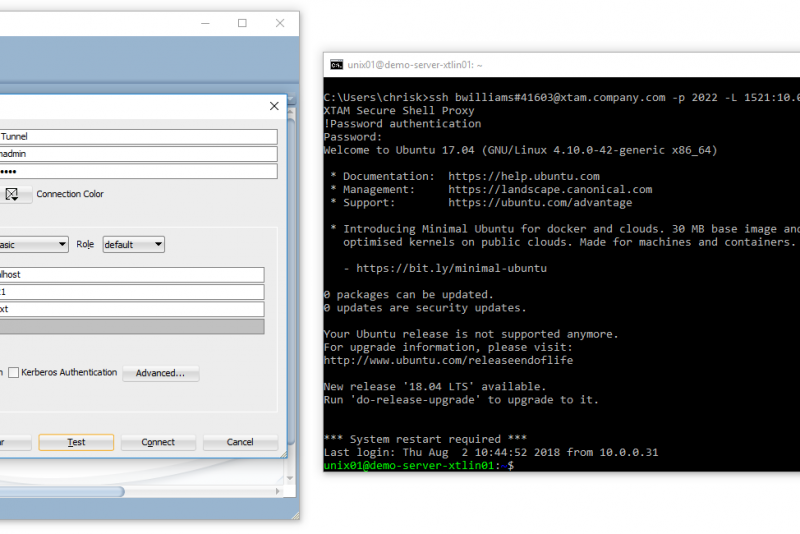The image size is (800, 534).
Task: Close the connection dialog with the X
Action: [274, 106]
